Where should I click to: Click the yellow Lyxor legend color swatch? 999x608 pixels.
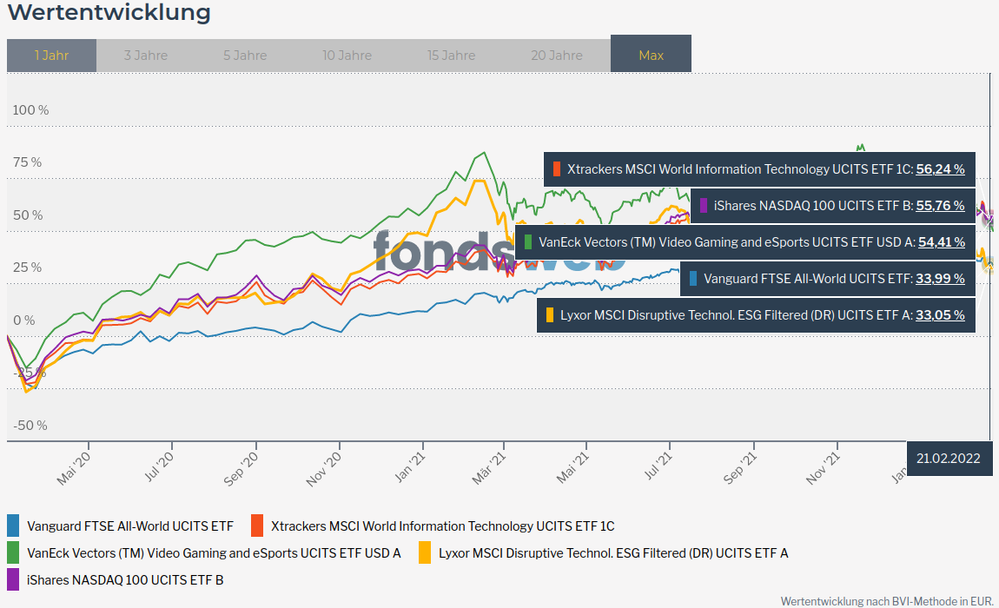[424, 552]
